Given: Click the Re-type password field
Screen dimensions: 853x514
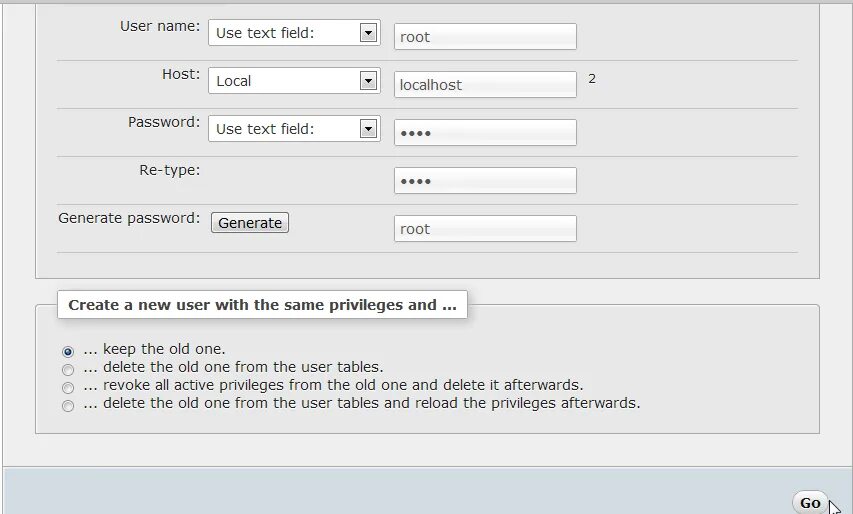Looking at the screenshot, I should coord(485,181).
